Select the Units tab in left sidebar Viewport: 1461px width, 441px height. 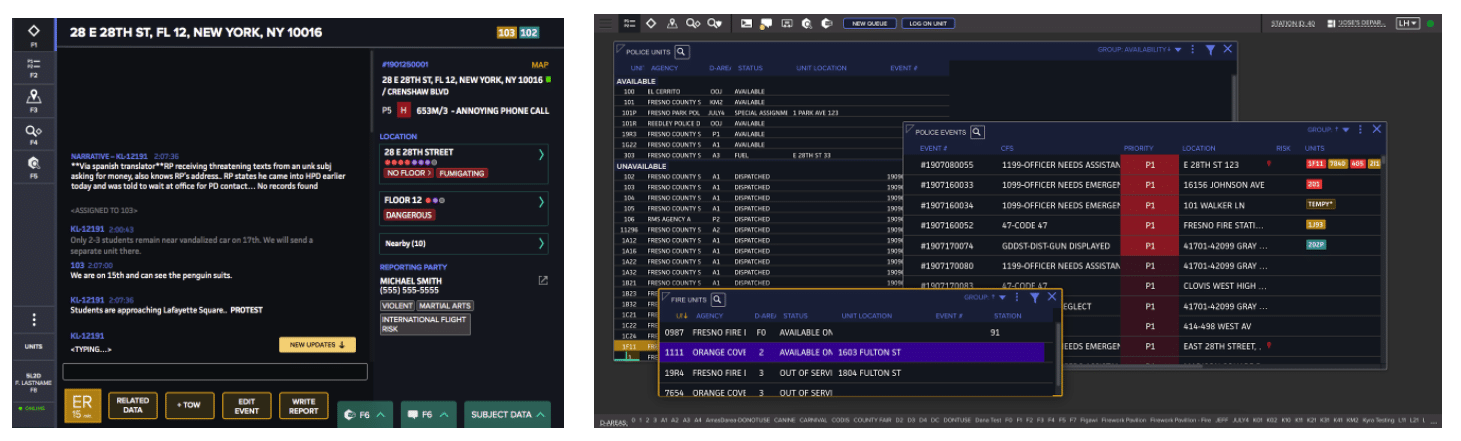click(34, 347)
